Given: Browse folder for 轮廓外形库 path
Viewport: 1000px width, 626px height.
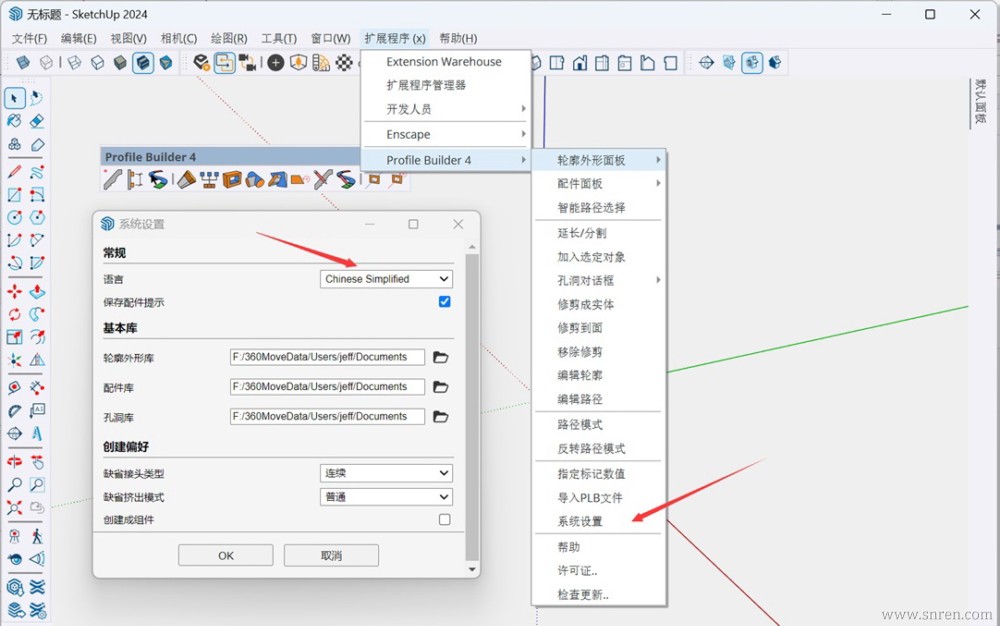Looking at the screenshot, I should (x=441, y=357).
